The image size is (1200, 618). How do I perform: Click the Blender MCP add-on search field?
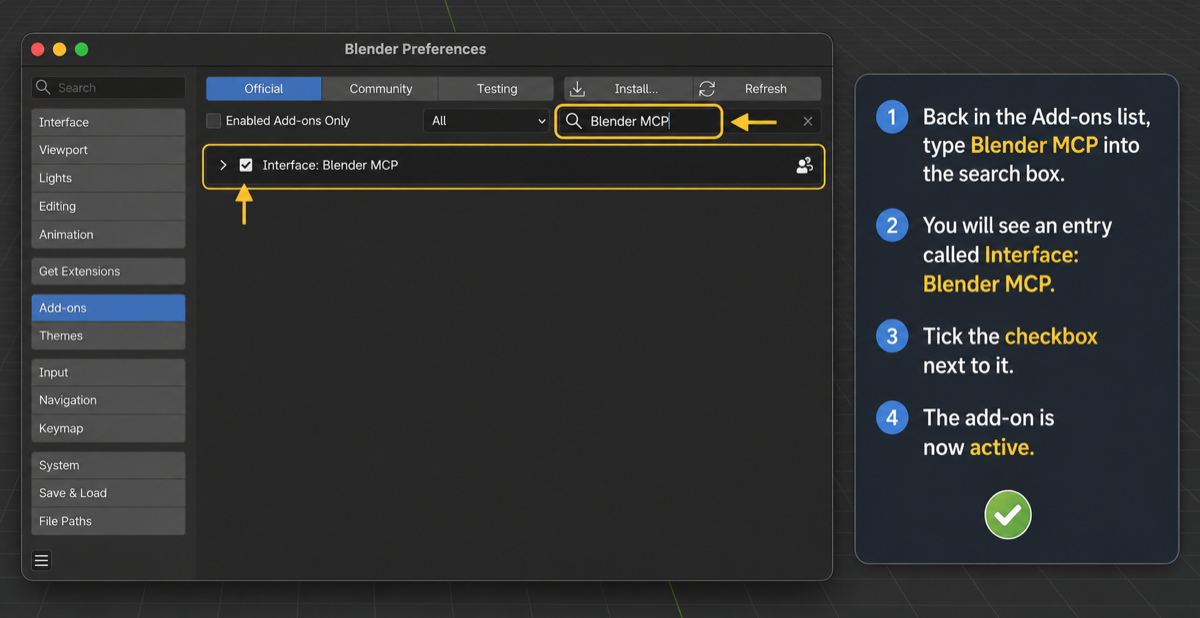pos(638,121)
